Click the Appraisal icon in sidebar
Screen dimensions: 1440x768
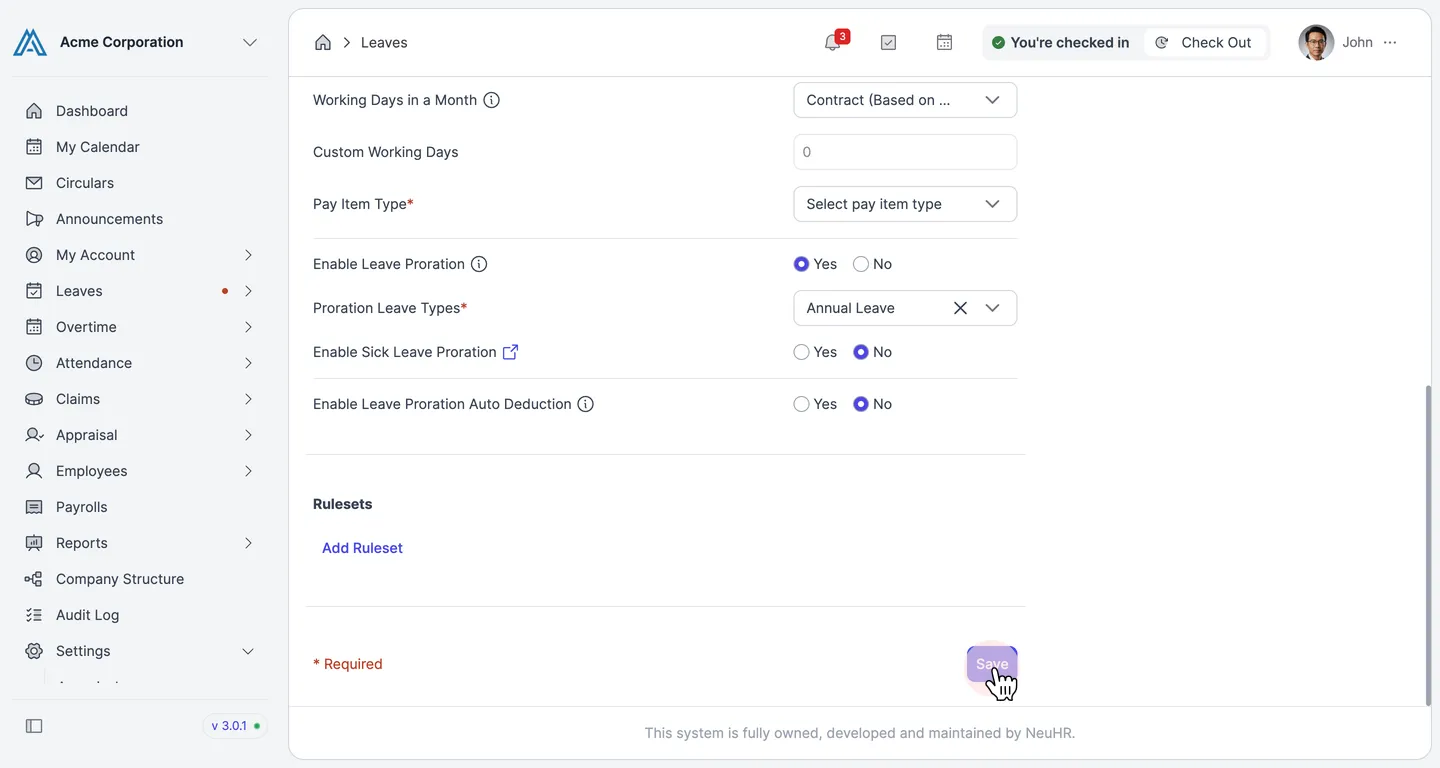(34, 435)
